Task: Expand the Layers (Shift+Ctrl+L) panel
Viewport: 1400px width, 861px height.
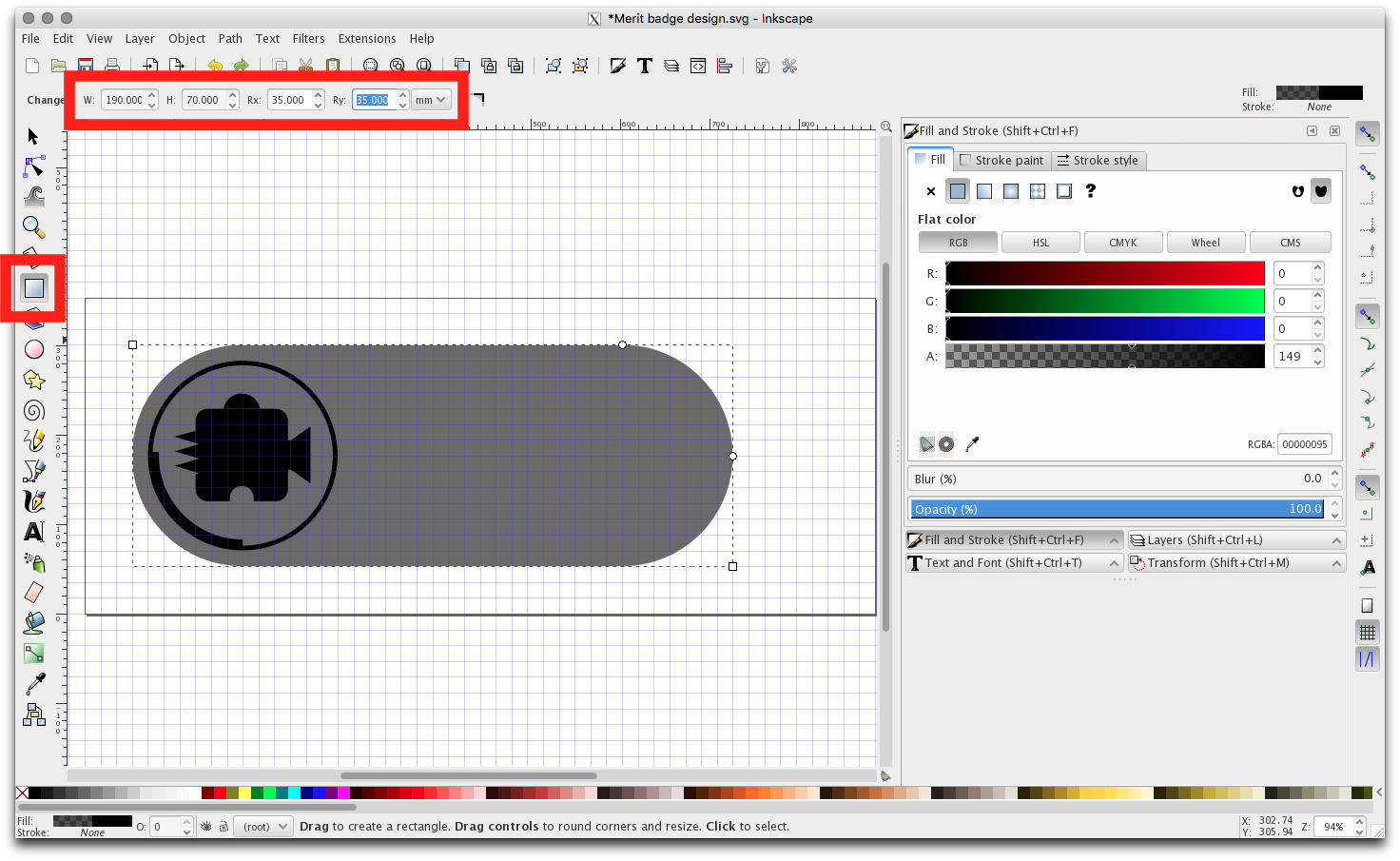Action: tap(1235, 539)
